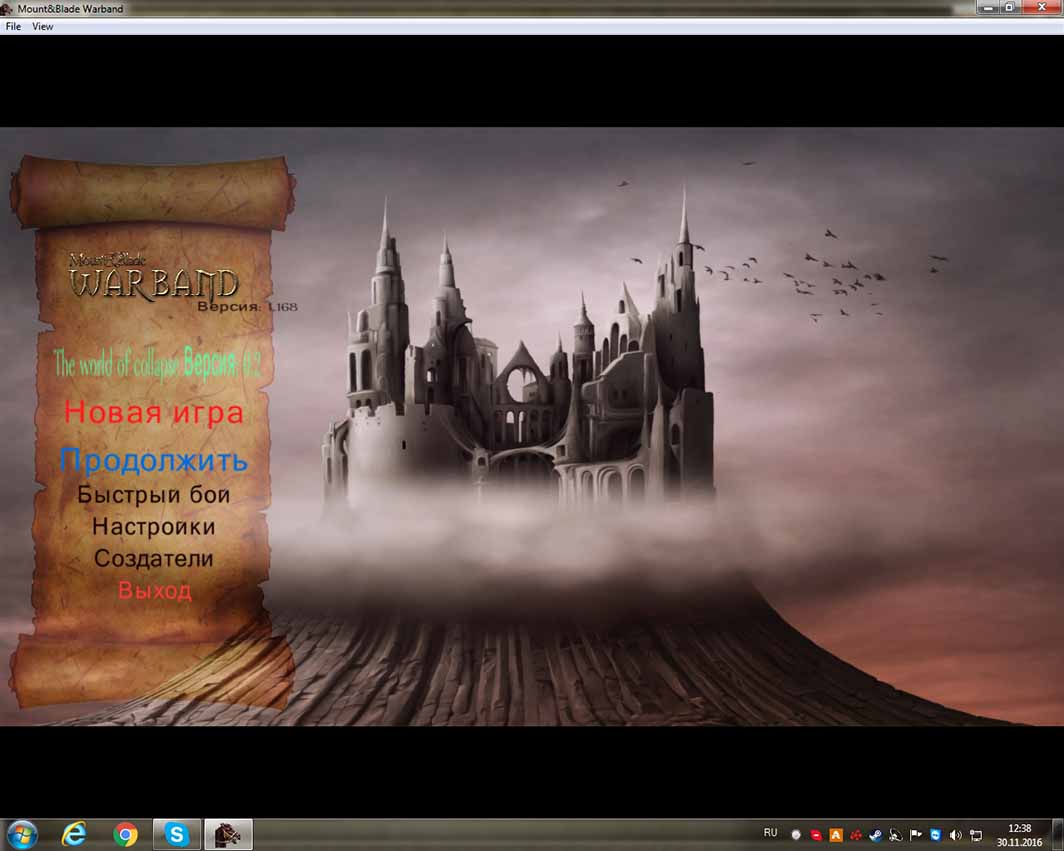This screenshot has width=1064, height=851.
Task: Launch Internet Explorer from the taskbar
Action: tap(74, 834)
